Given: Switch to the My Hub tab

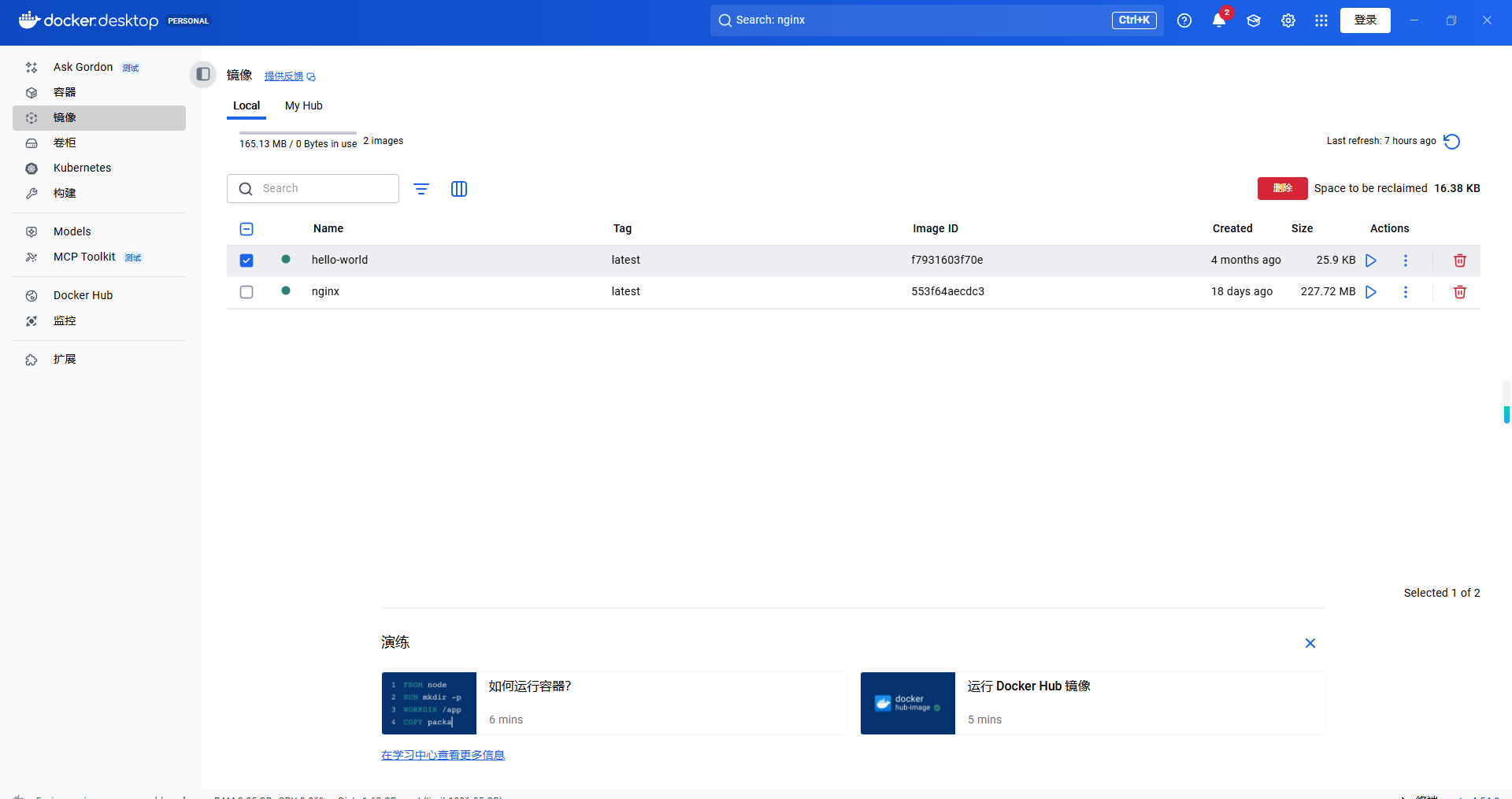Looking at the screenshot, I should tap(304, 106).
